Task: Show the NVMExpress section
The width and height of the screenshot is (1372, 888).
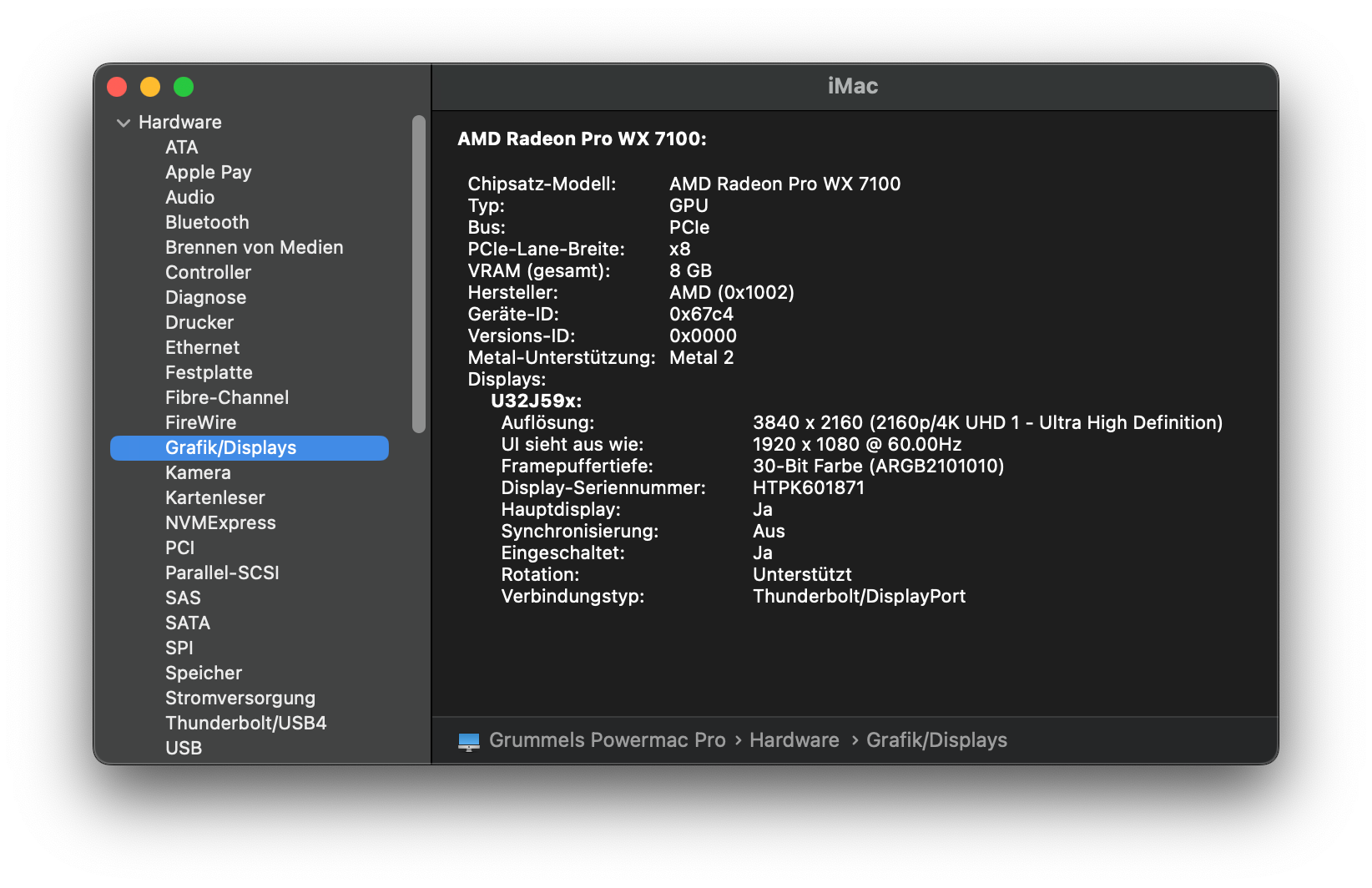Action: [x=220, y=523]
